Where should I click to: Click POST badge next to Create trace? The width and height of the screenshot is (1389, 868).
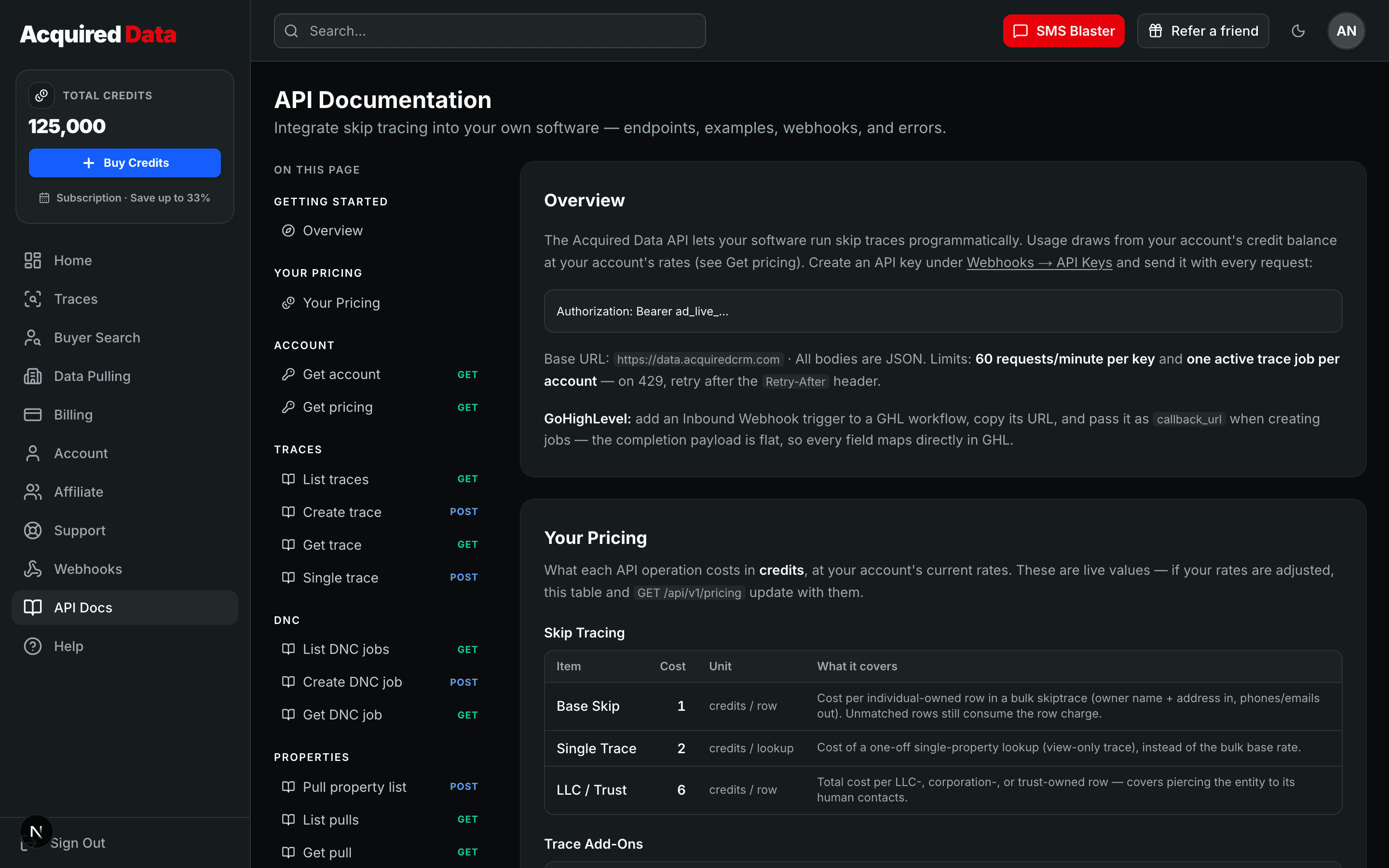(464, 512)
